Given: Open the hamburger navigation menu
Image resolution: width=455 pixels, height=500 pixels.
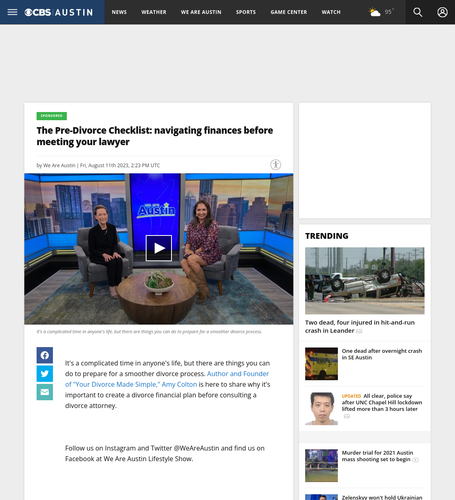Looking at the screenshot, I should point(12,12).
